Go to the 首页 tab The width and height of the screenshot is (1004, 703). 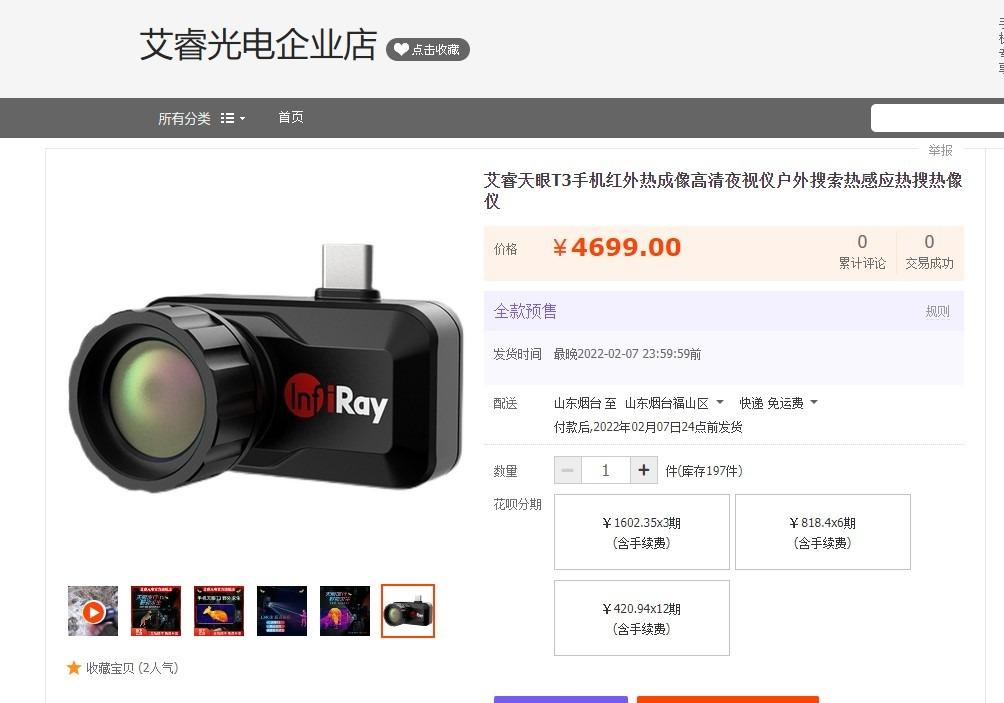[x=291, y=117]
